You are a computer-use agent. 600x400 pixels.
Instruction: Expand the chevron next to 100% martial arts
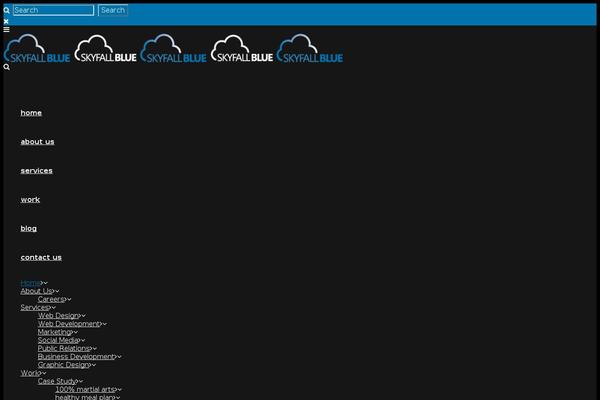tap(120, 390)
